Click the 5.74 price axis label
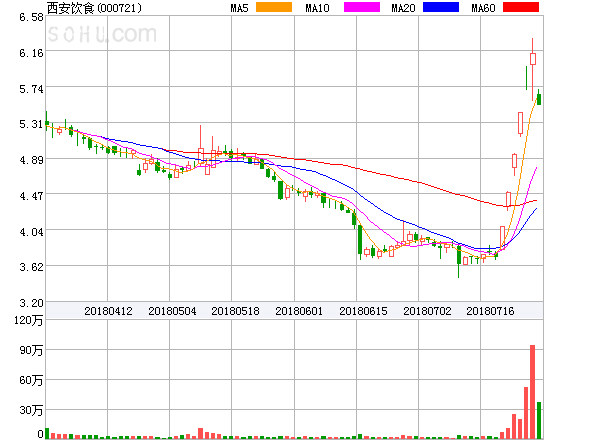Viewport: 600px width, 440px height. click(31, 89)
